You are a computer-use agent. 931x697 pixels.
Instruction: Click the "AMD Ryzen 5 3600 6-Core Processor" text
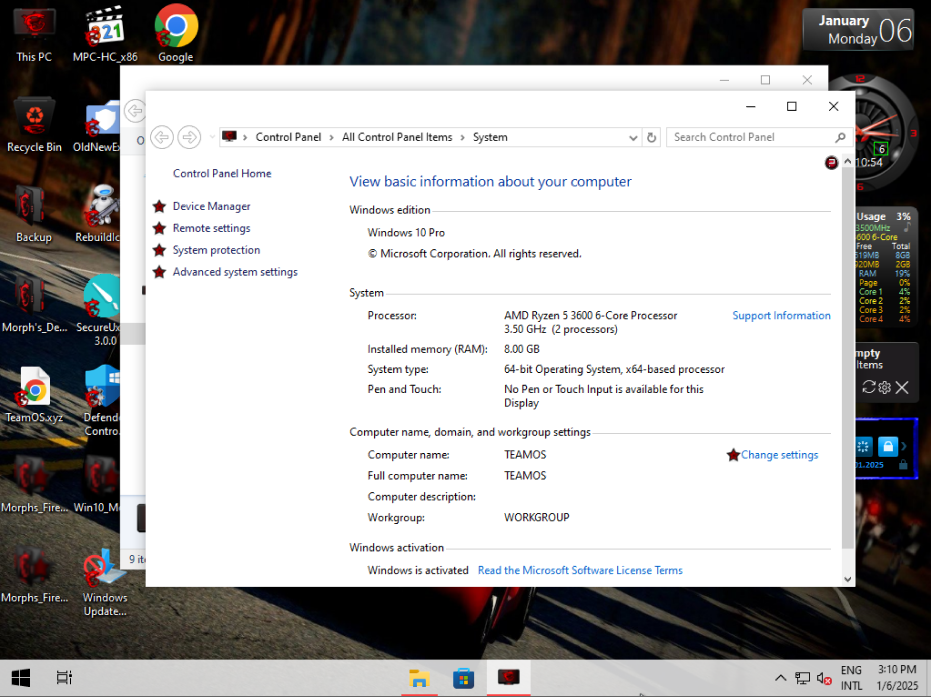(591, 316)
